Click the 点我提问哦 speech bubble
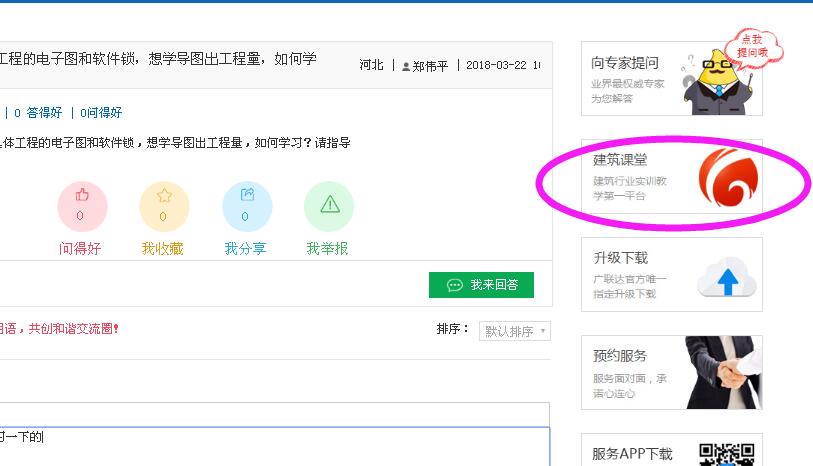The image size is (813, 466). coord(753,48)
